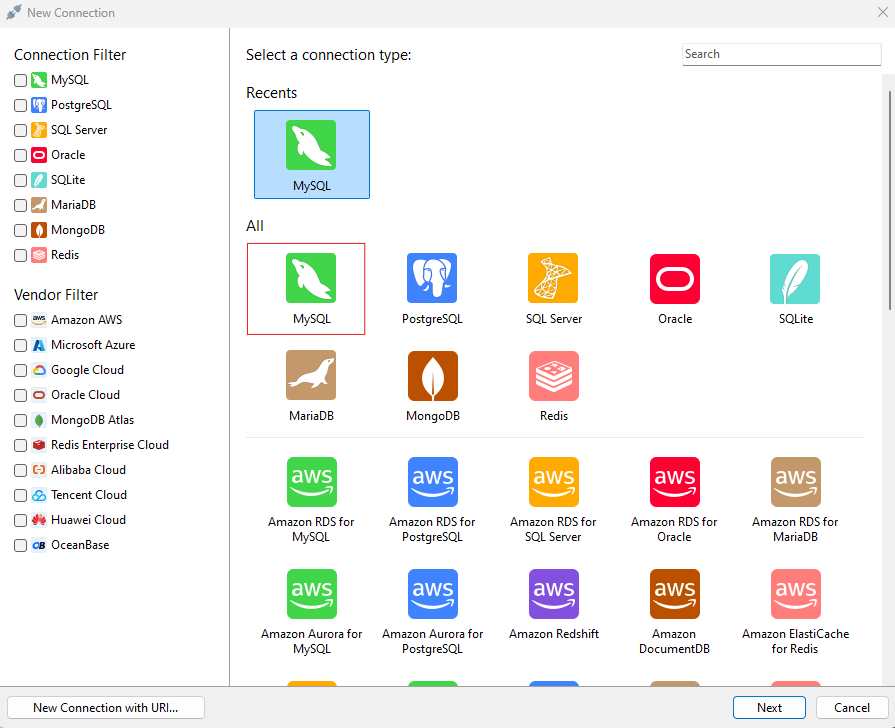This screenshot has width=895, height=728.
Task: Close the New Connection window
Action: pos(882,12)
